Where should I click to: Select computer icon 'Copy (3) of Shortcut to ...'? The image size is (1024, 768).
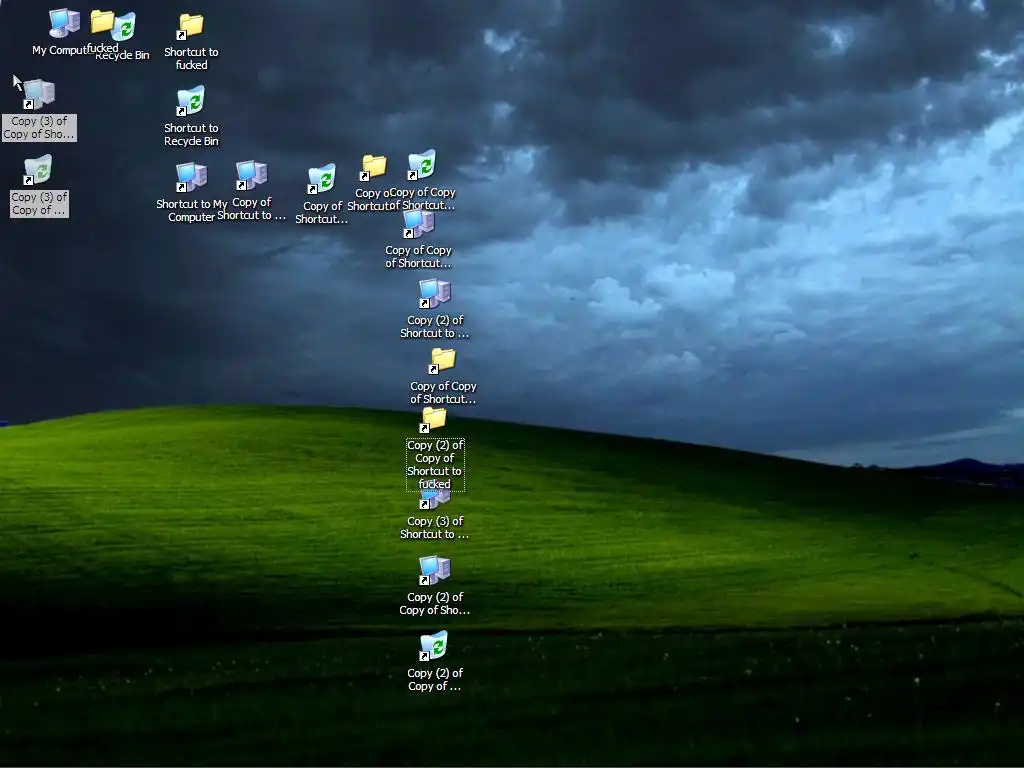point(435,500)
